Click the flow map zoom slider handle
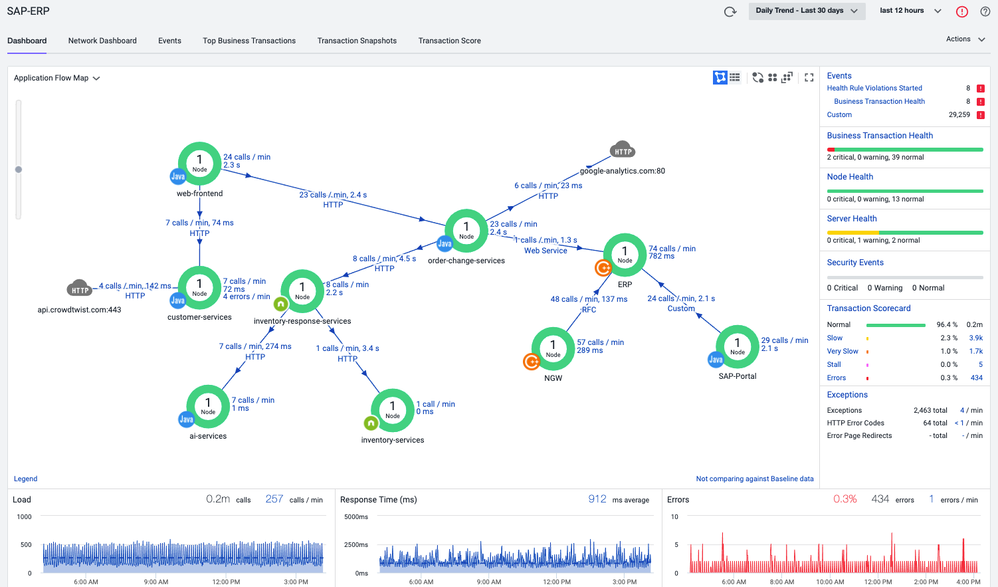The image size is (998, 587). [x=18, y=169]
